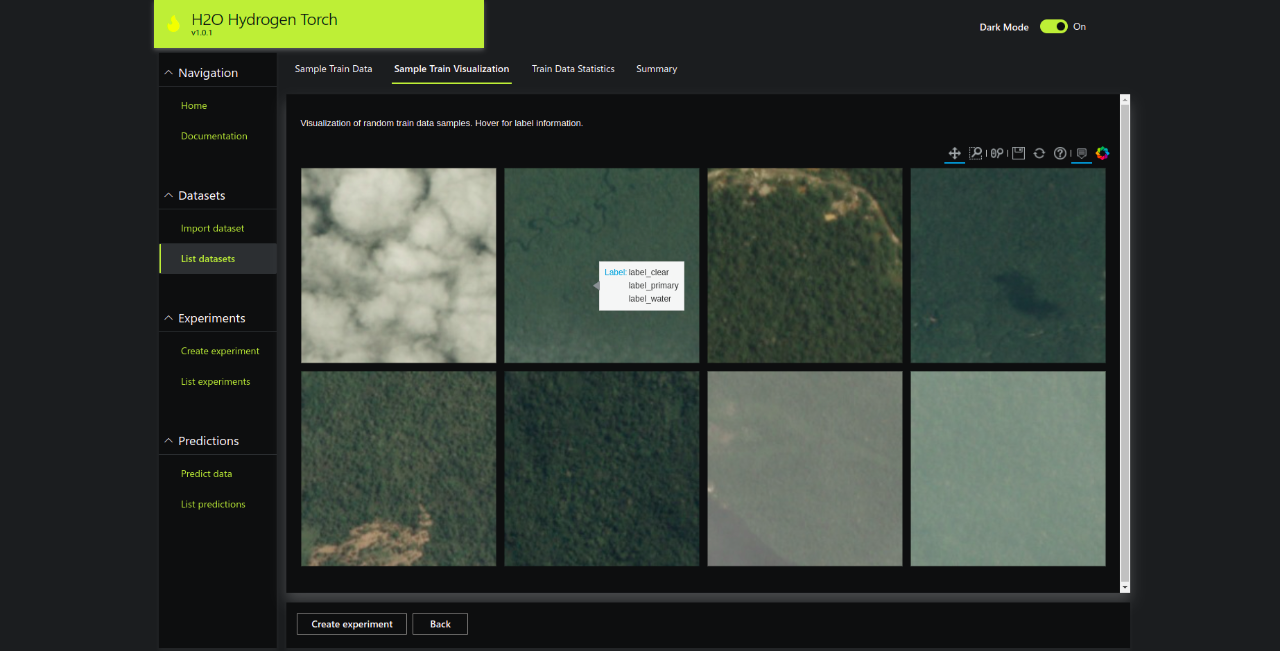Collapse the Datasets section

[168, 196]
